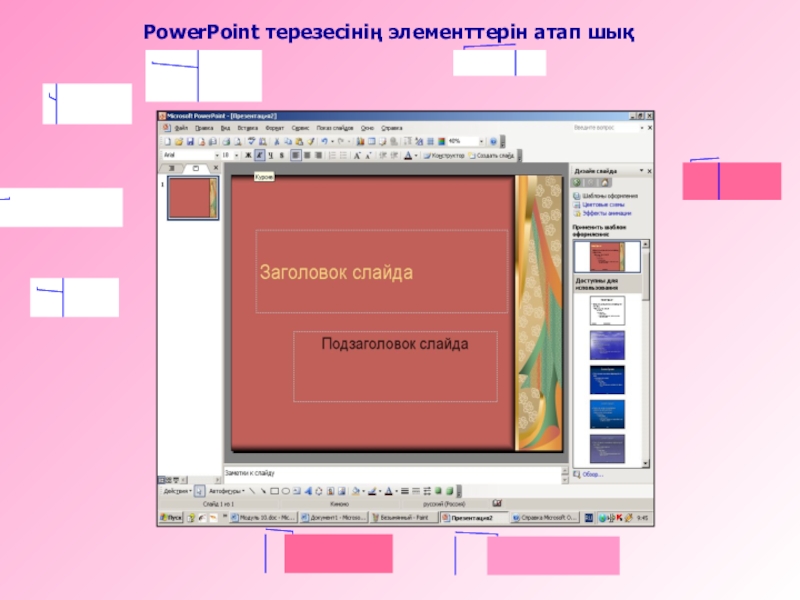Click the Cut scissors icon
Viewport: 800px width, 600px height.
(x=277, y=141)
